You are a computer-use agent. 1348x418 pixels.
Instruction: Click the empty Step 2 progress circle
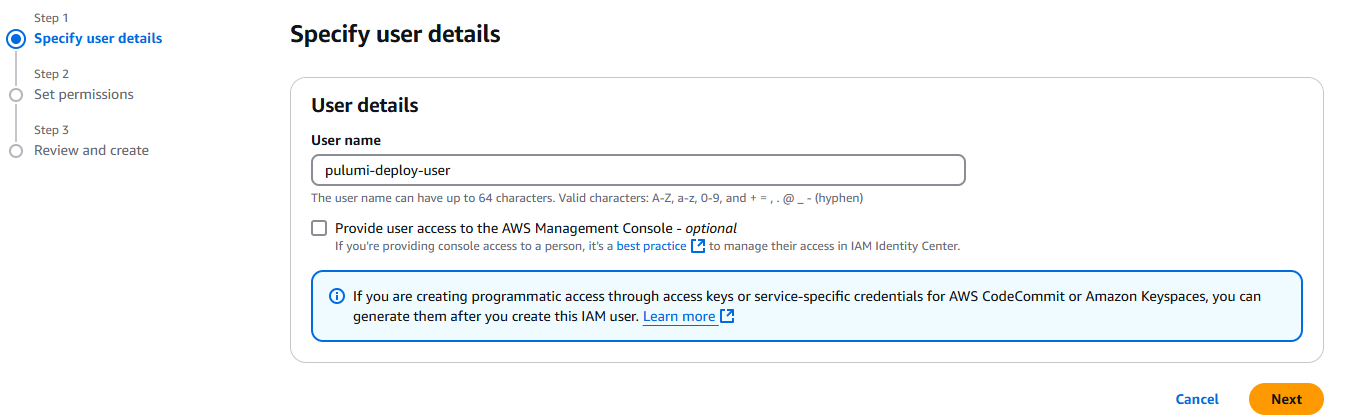click(x=15, y=95)
